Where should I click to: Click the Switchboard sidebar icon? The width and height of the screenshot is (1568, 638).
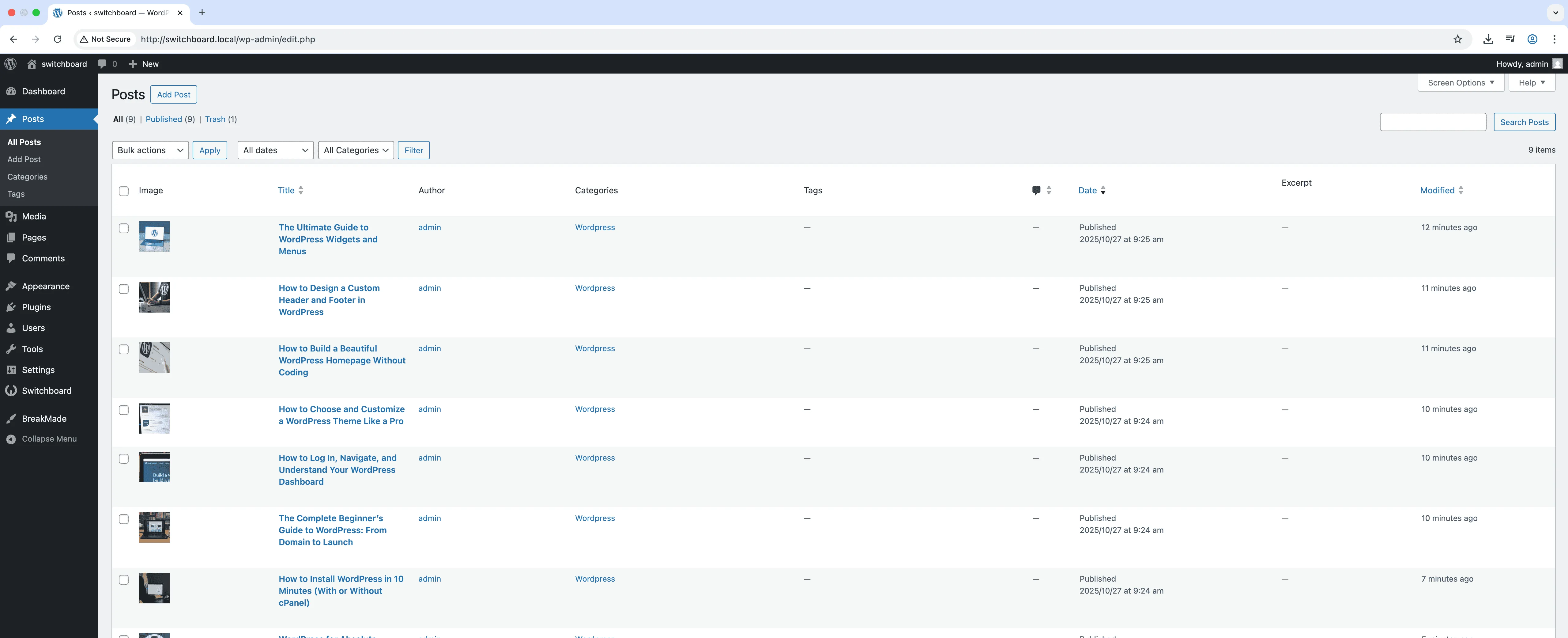pos(12,390)
